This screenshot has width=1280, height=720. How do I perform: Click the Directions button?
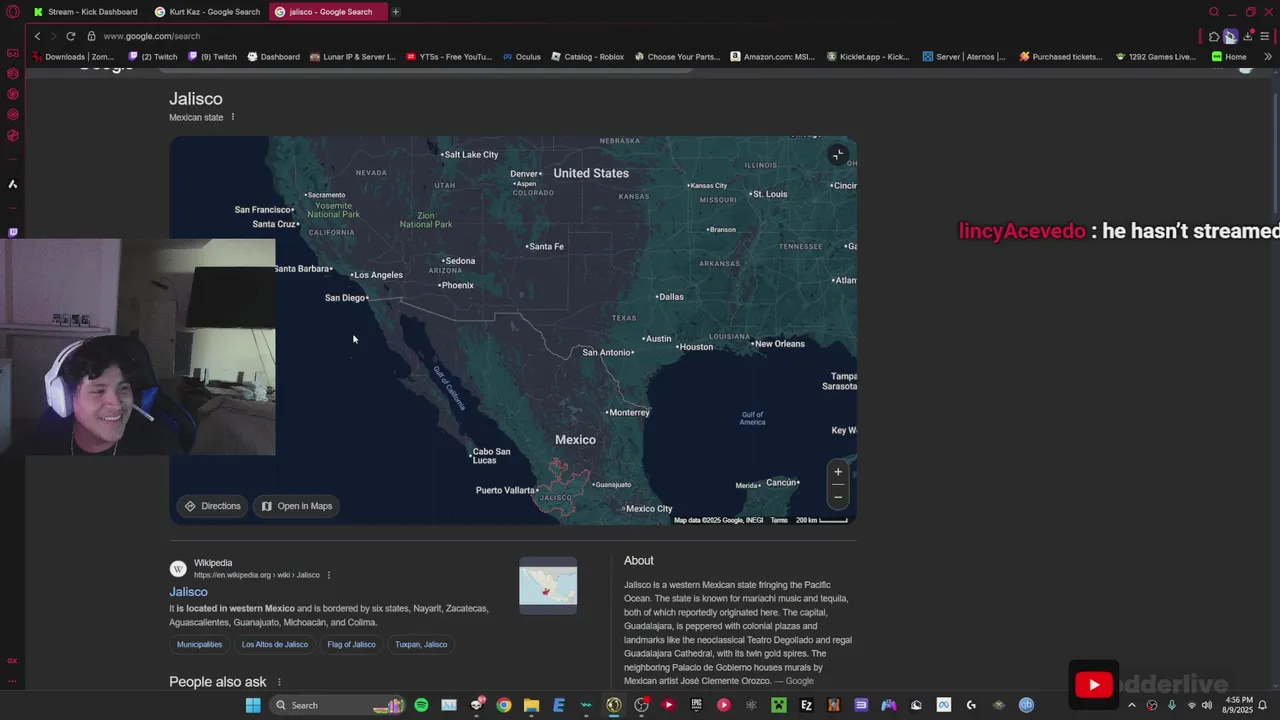[x=212, y=506]
